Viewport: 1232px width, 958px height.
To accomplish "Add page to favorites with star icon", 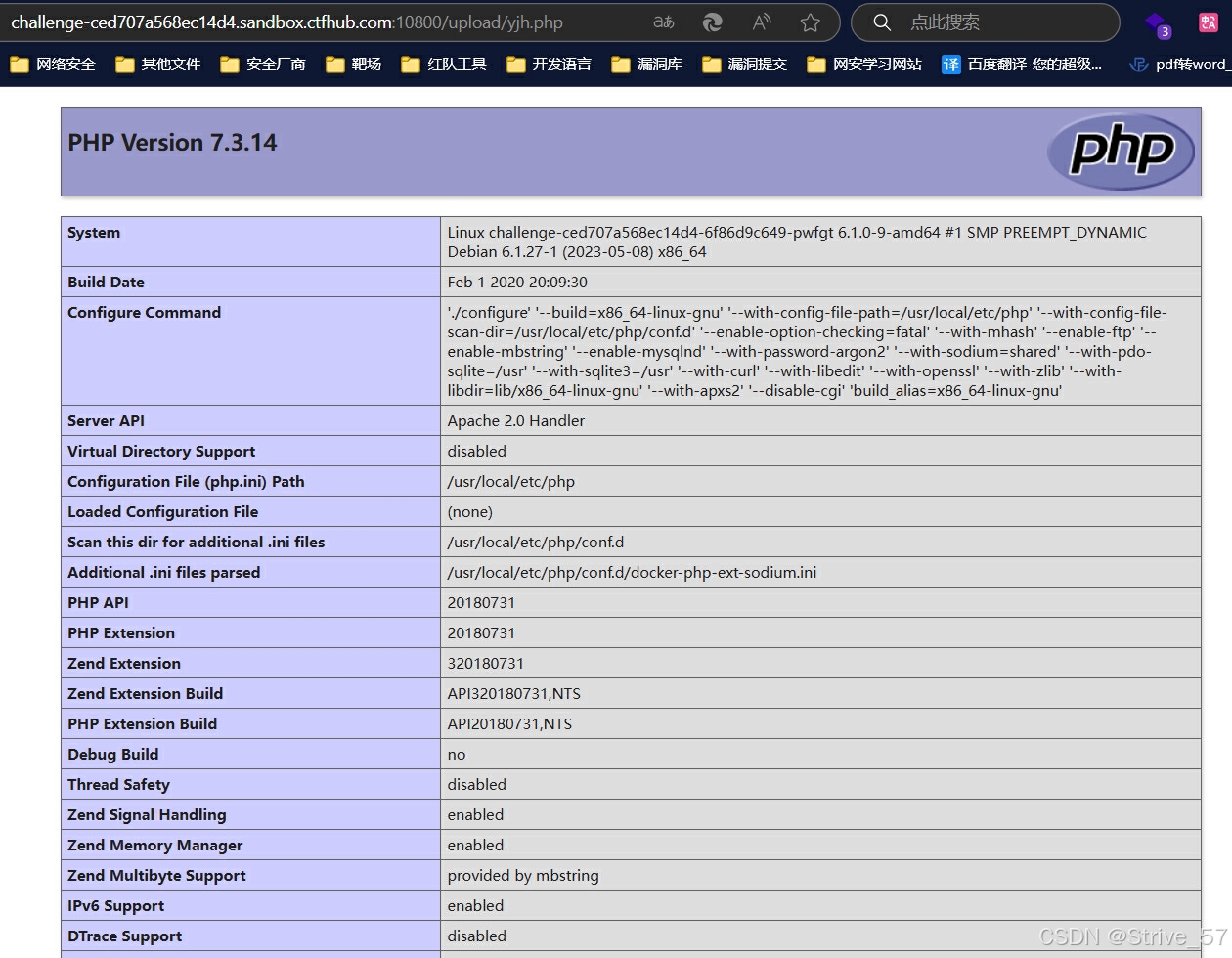I will (x=810, y=22).
